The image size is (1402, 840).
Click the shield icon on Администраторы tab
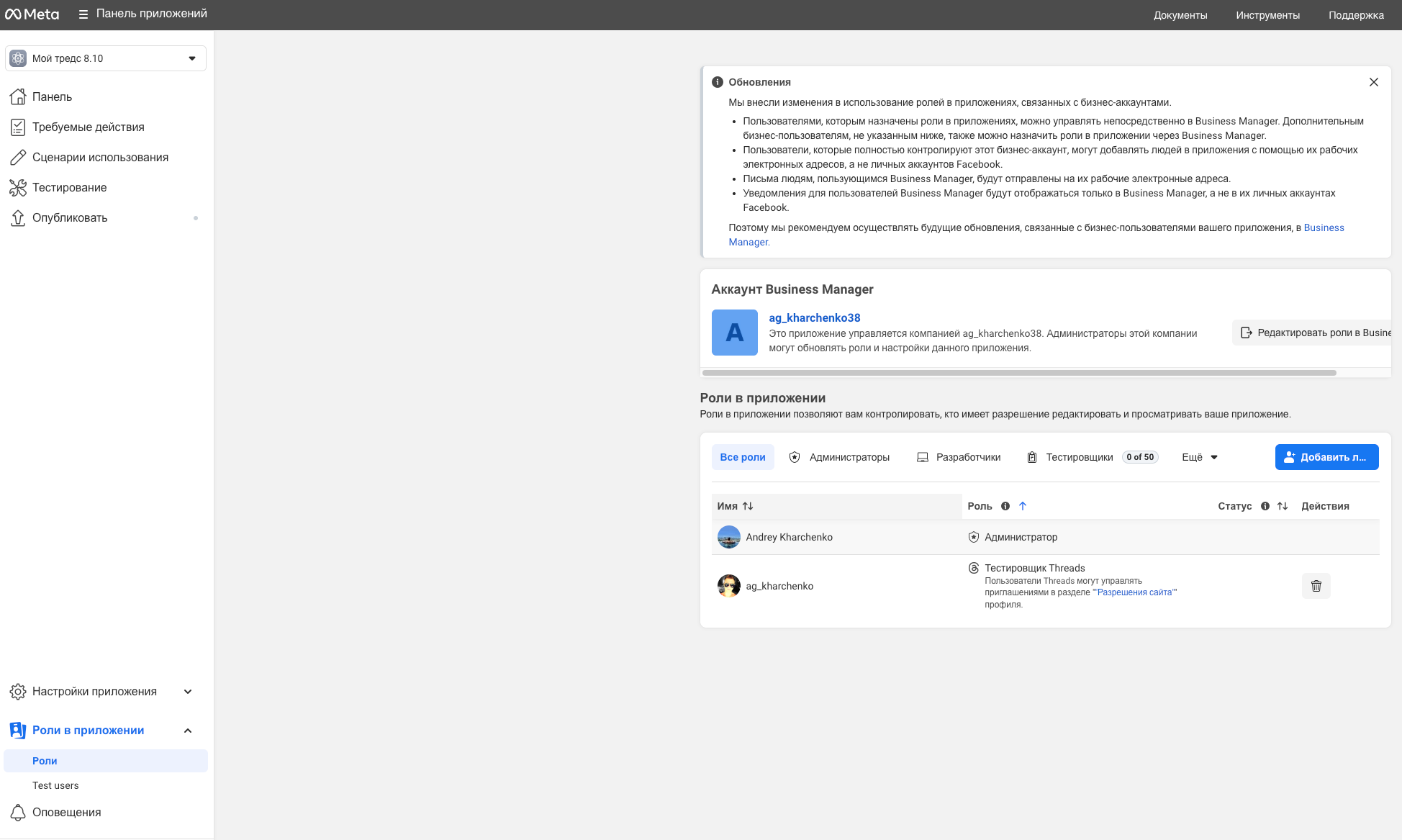[795, 457]
